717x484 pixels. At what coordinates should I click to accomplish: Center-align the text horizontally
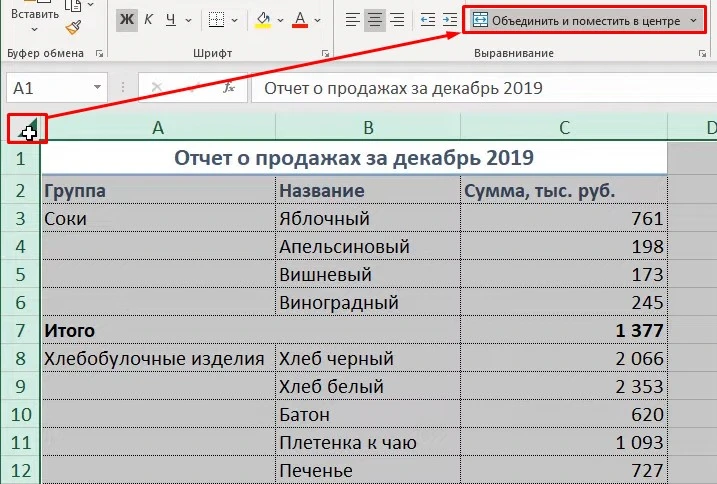click(x=374, y=20)
